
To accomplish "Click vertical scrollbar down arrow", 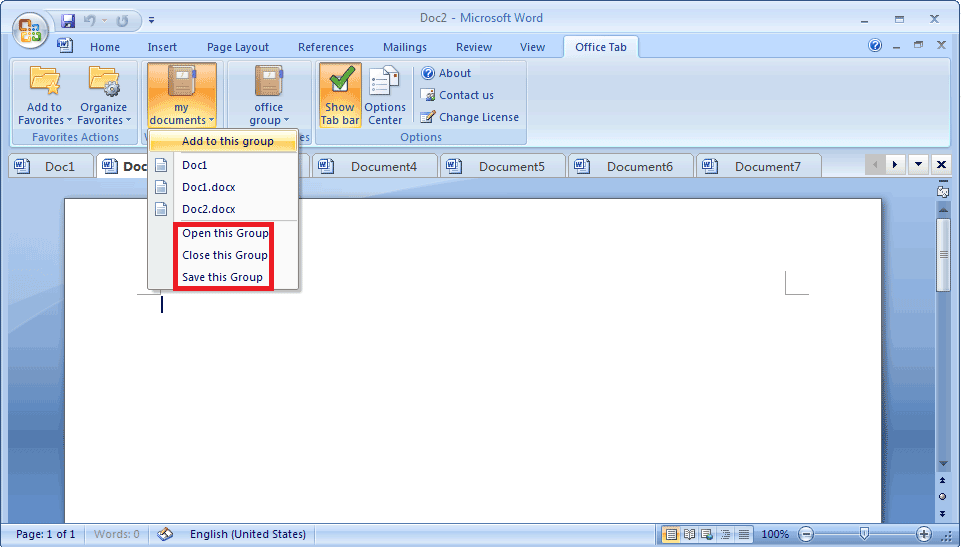I will click(x=943, y=464).
